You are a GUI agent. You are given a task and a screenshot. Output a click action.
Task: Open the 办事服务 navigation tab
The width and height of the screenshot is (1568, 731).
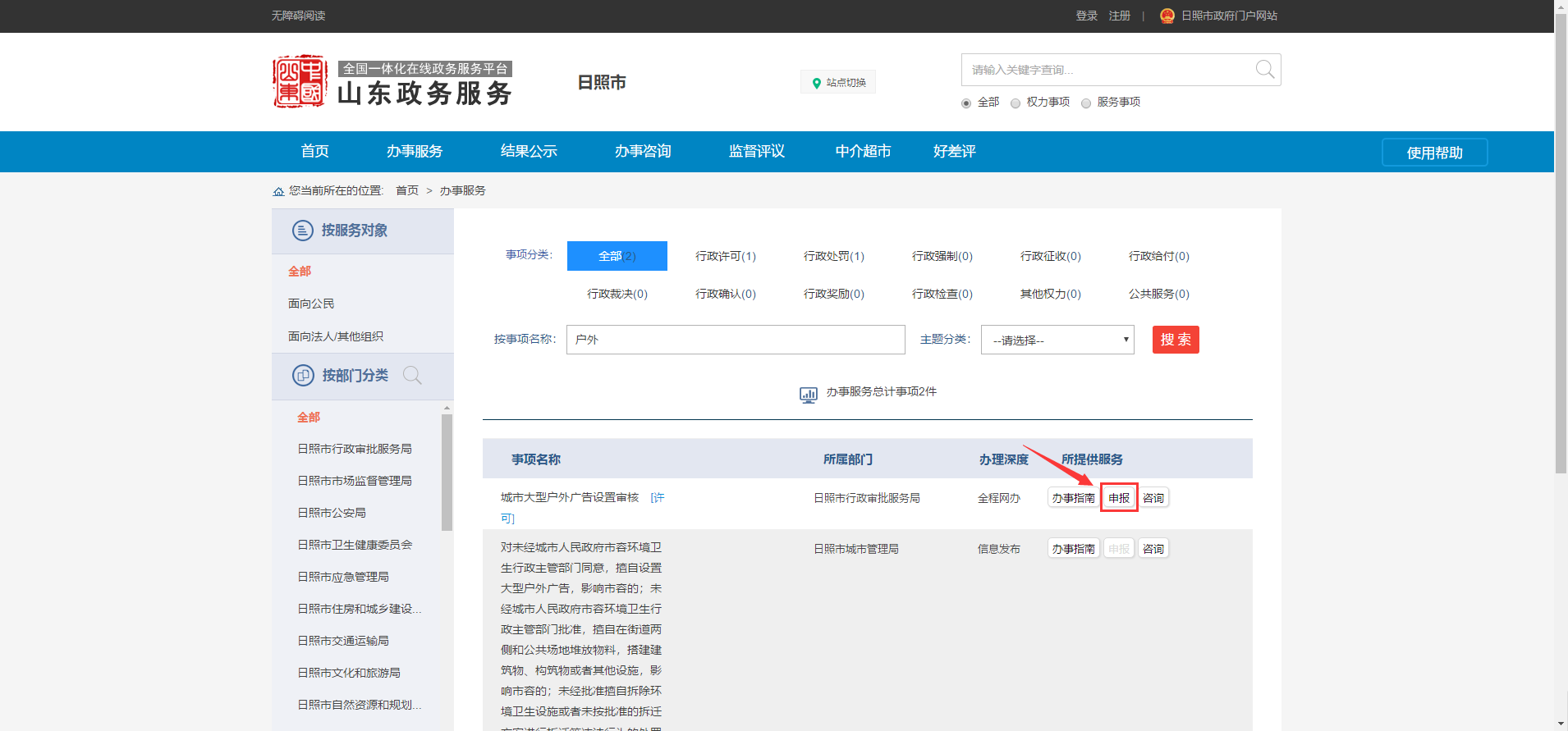pos(415,152)
